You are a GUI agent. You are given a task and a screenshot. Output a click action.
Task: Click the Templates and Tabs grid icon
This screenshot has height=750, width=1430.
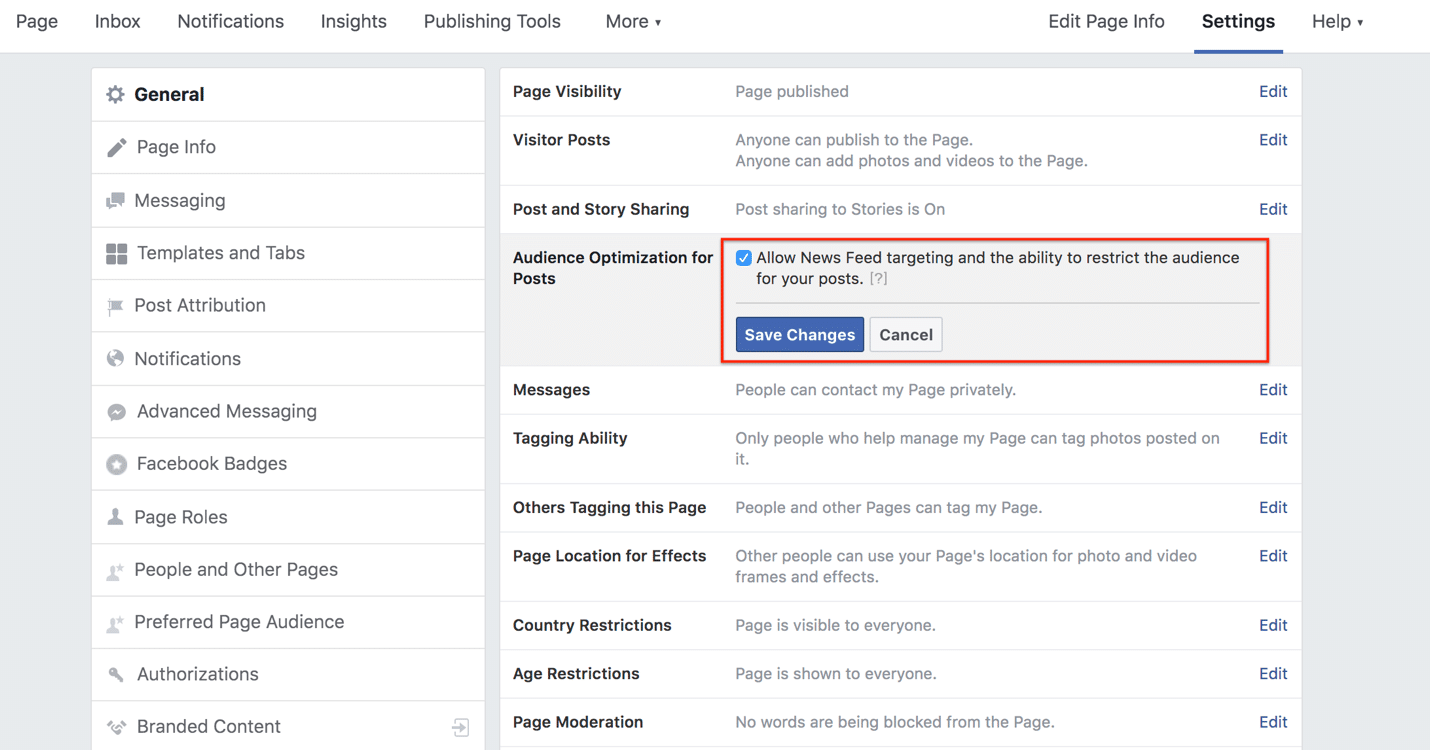117,254
